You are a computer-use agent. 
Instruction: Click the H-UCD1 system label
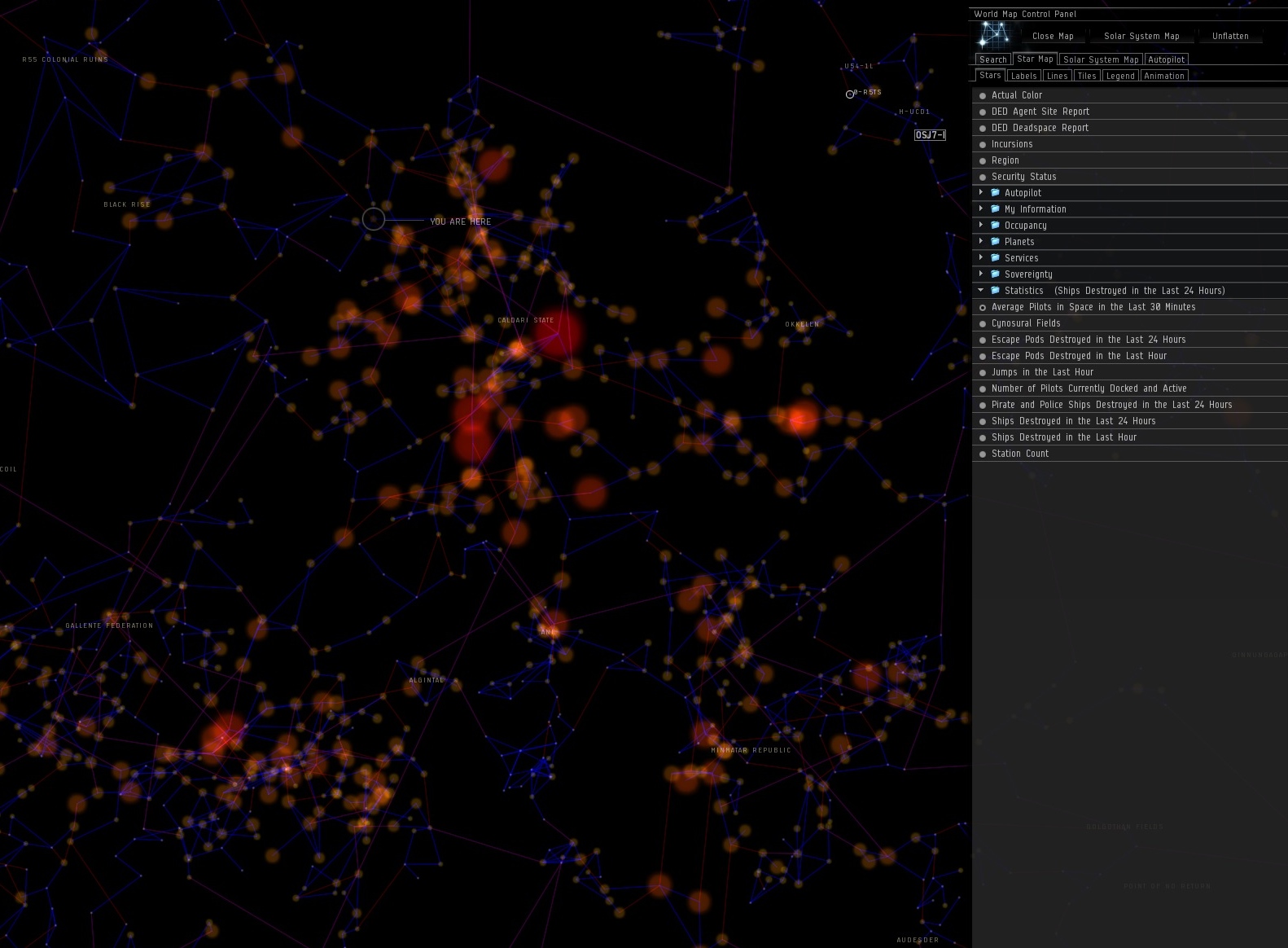(914, 112)
